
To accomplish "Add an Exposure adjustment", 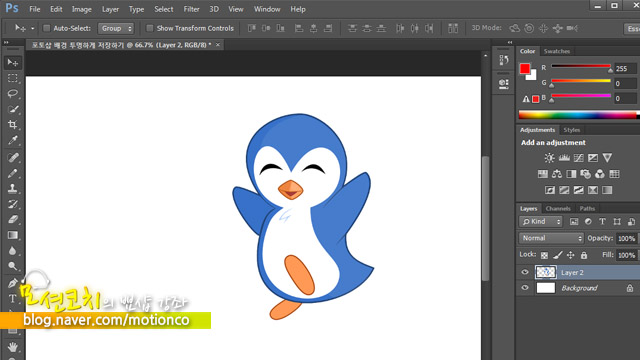I will tap(593, 158).
